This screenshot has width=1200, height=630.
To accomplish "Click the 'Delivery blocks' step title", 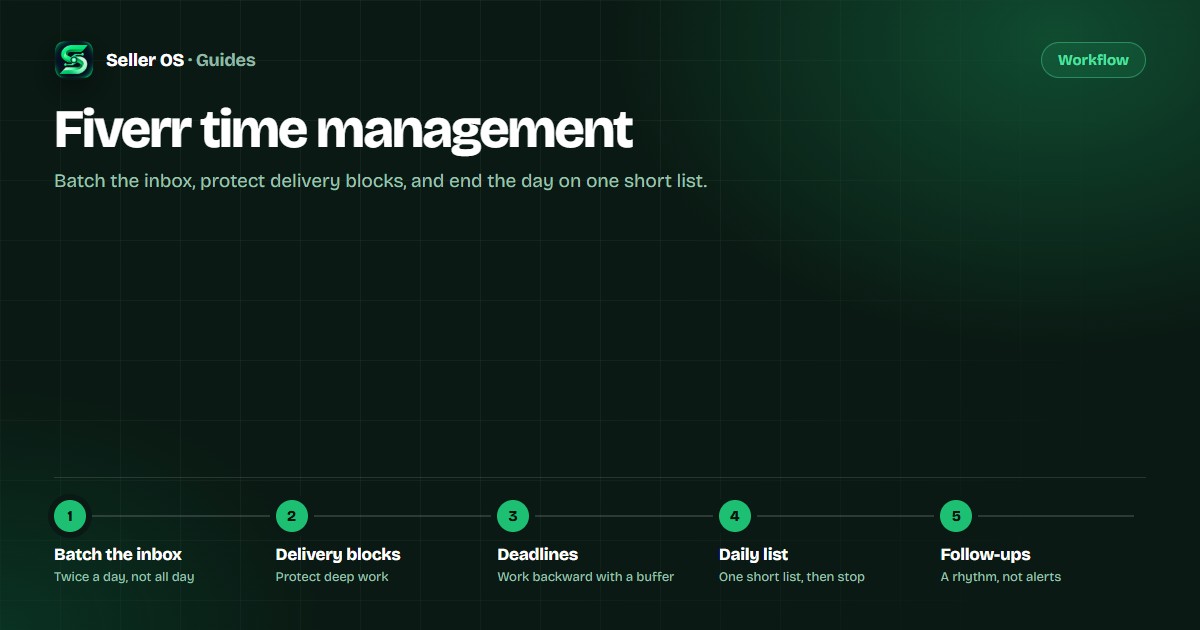I will (x=338, y=554).
